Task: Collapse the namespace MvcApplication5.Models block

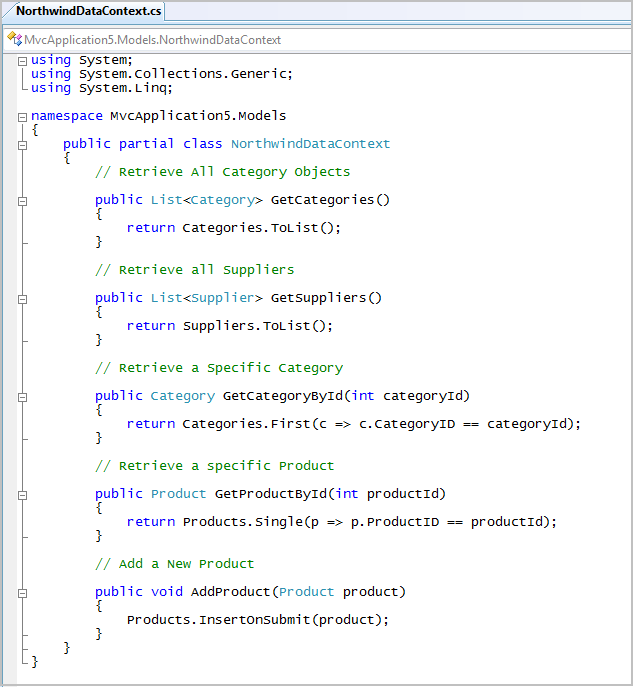Action: point(22,117)
